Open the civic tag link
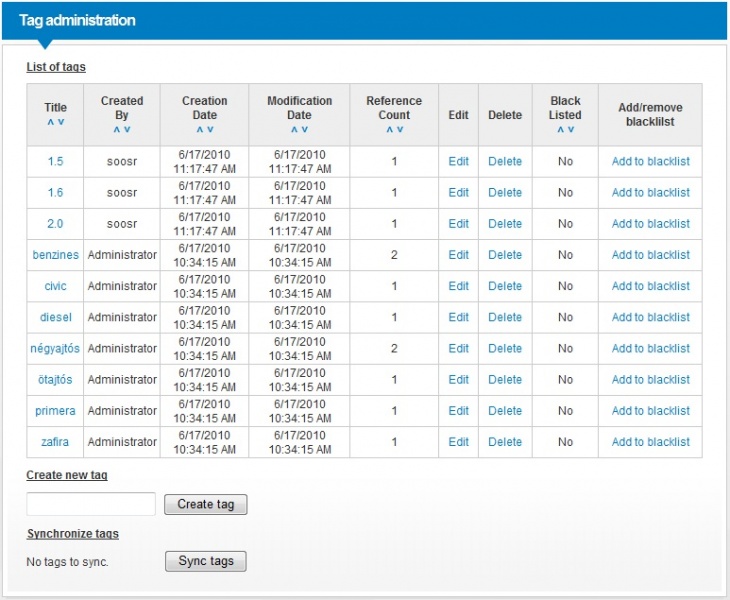The height and width of the screenshot is (600, 730). pyautogui.click(x=55, y=286)
